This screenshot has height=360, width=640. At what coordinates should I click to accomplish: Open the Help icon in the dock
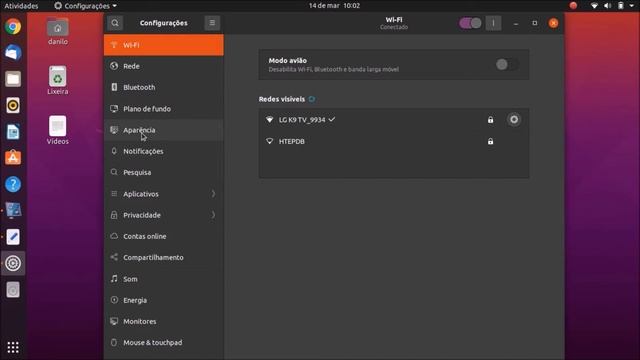tap(13, 184)
